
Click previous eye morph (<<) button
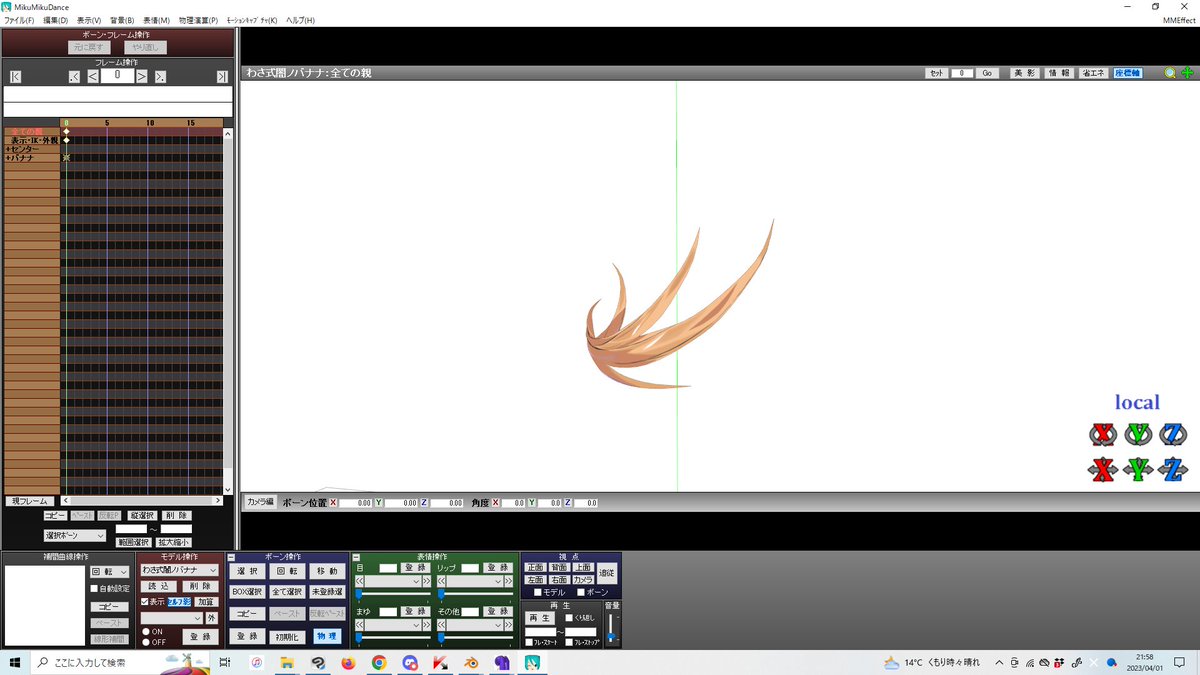pos(360,581)
